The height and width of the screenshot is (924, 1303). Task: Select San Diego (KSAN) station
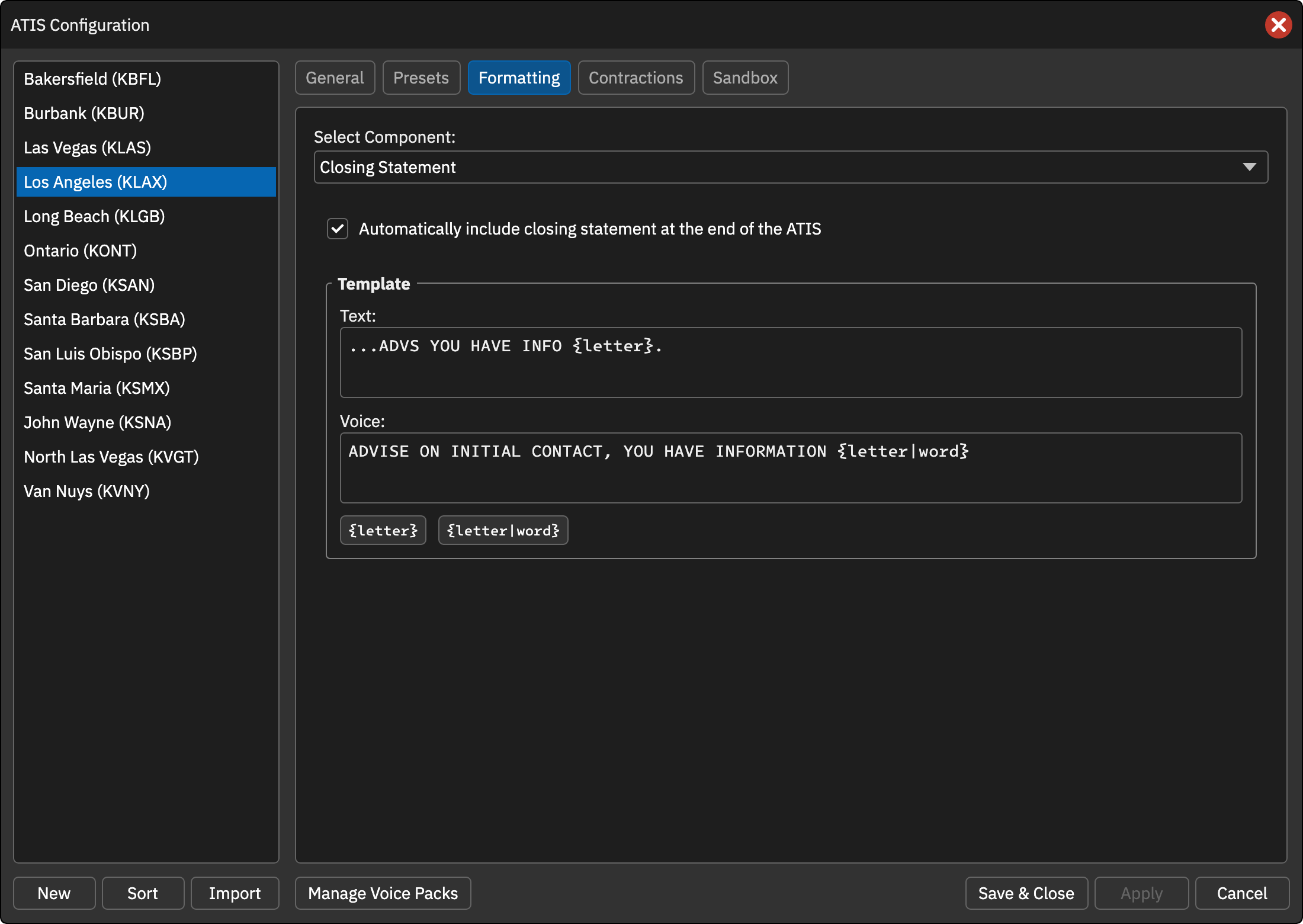[x=146, y=285]
